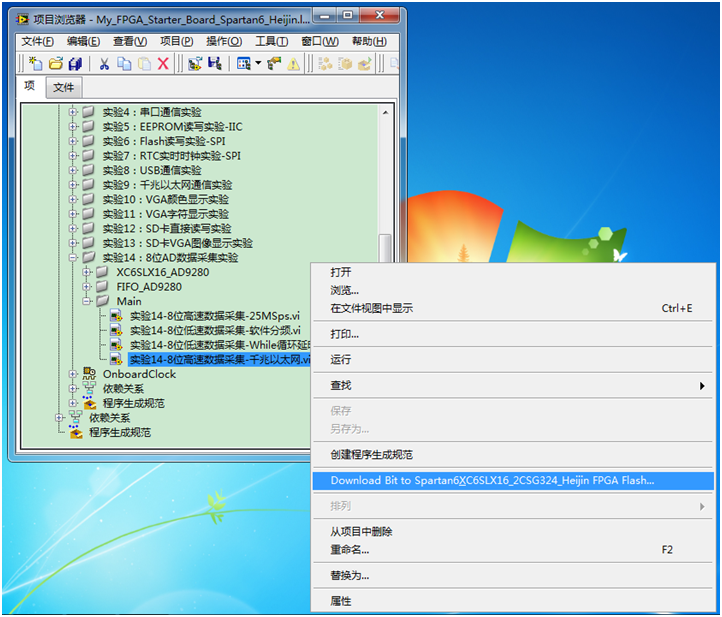Click the tree scrollbar up arrow
The height and width of the screenshot is (617, 722).
click(385, 112)
